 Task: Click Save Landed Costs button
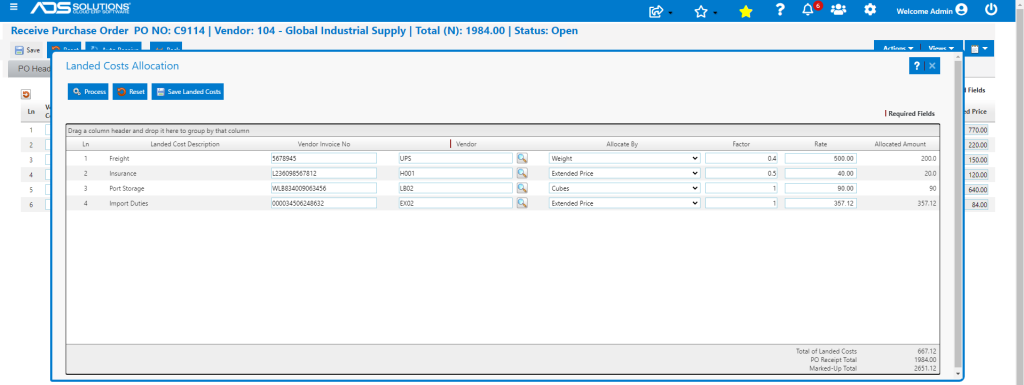click(188, 92)
